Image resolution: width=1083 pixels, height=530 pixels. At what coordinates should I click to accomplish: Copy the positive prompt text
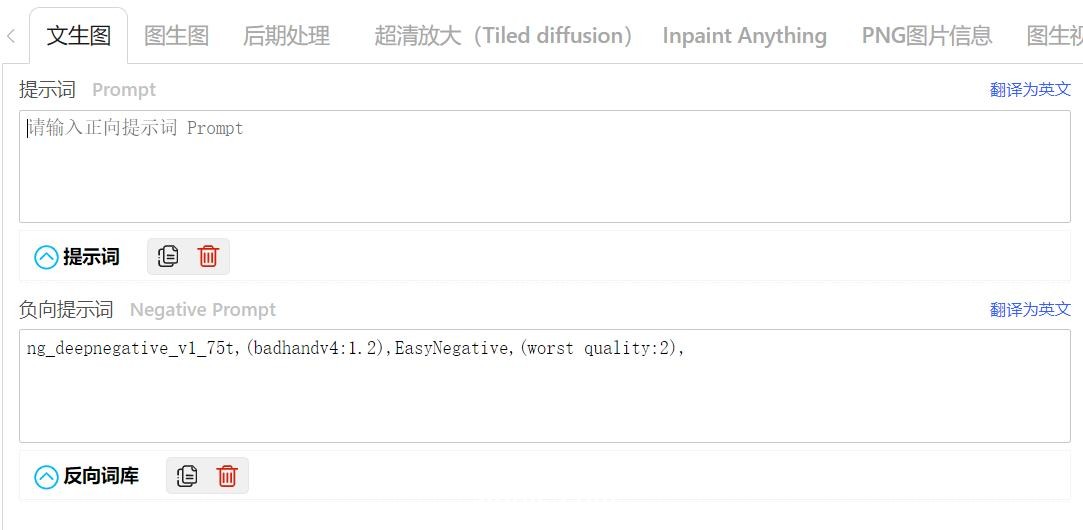click(168, 256)
